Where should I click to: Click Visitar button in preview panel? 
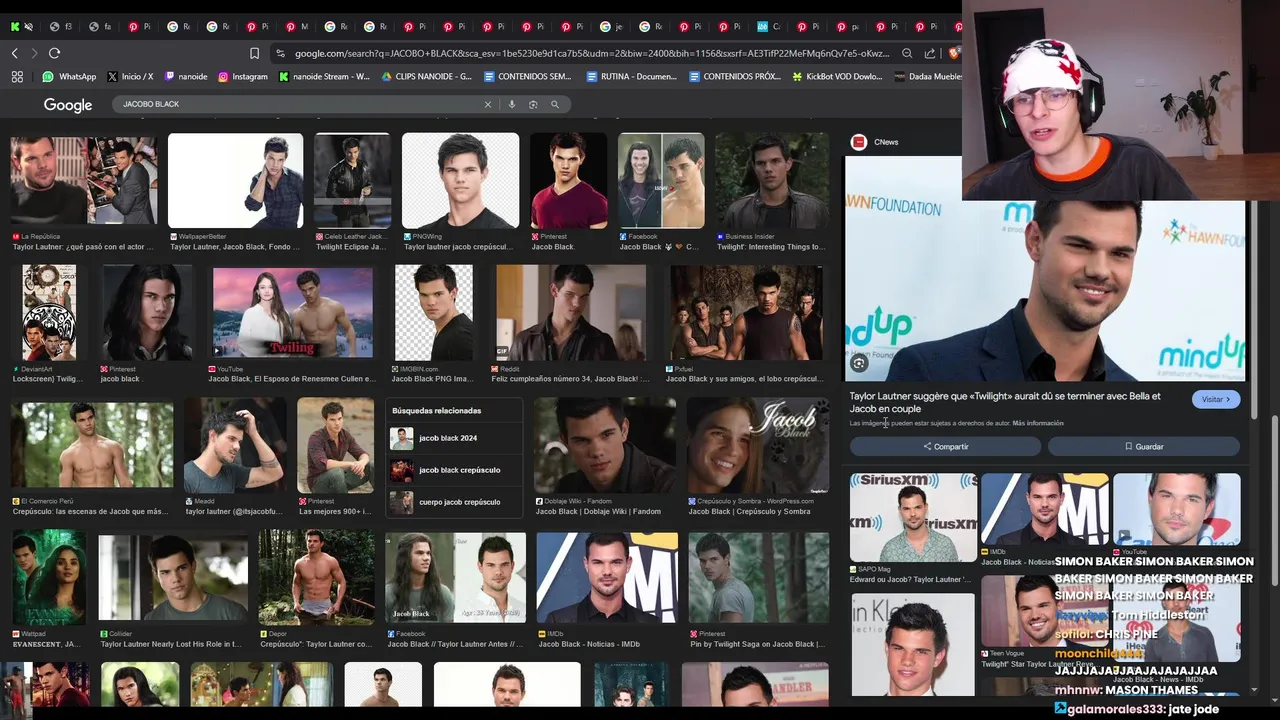click(1216, 399)
